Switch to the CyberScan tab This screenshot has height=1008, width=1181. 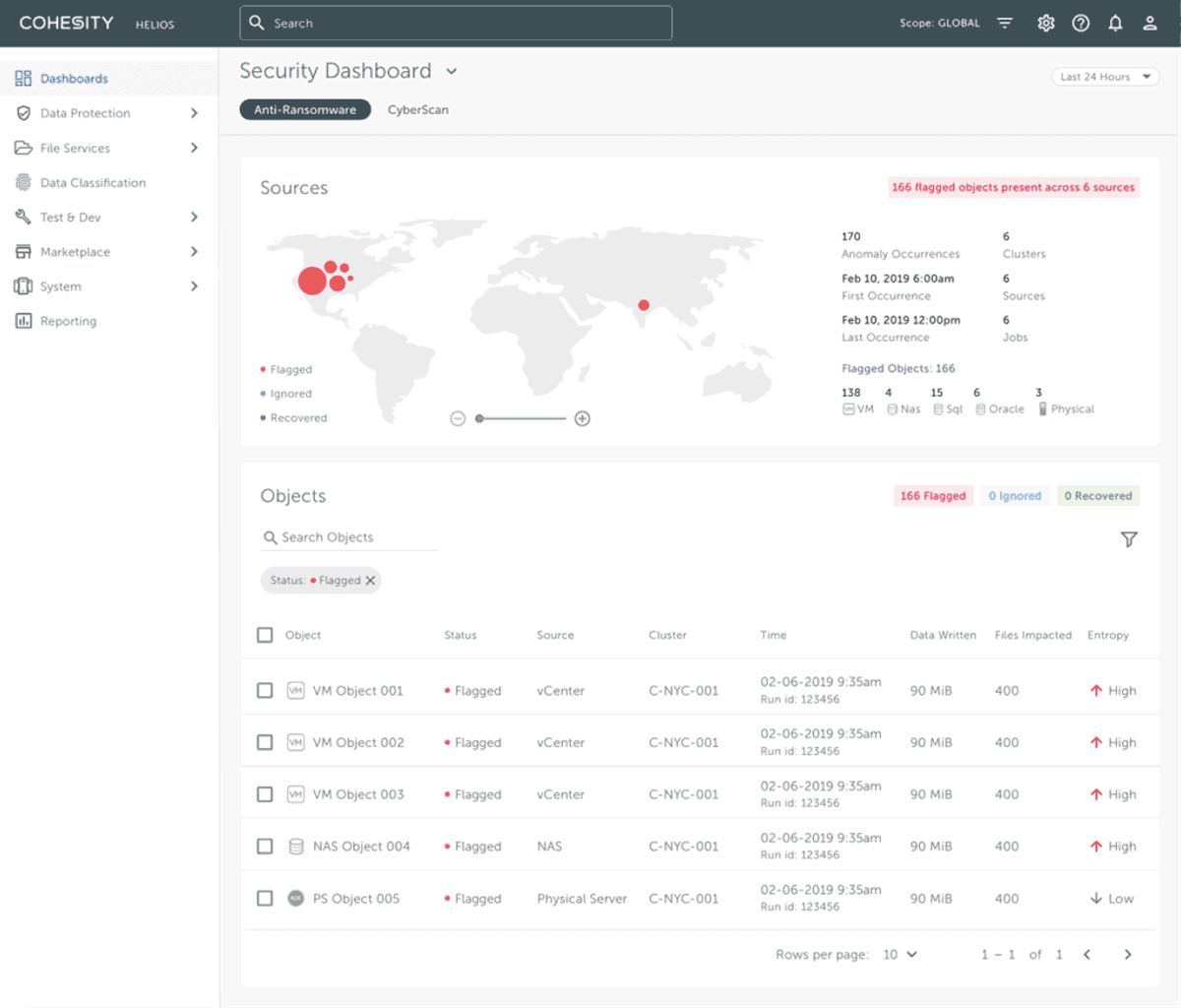[417, 110]
